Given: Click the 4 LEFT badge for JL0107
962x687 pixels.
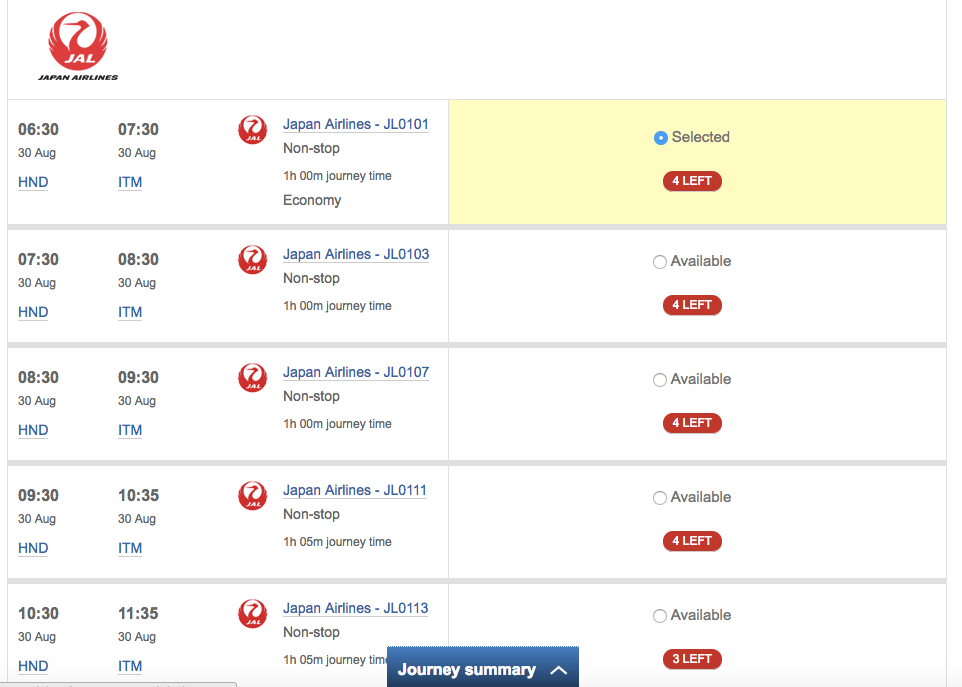Looking at the screenshot, I should coord(692,423).
